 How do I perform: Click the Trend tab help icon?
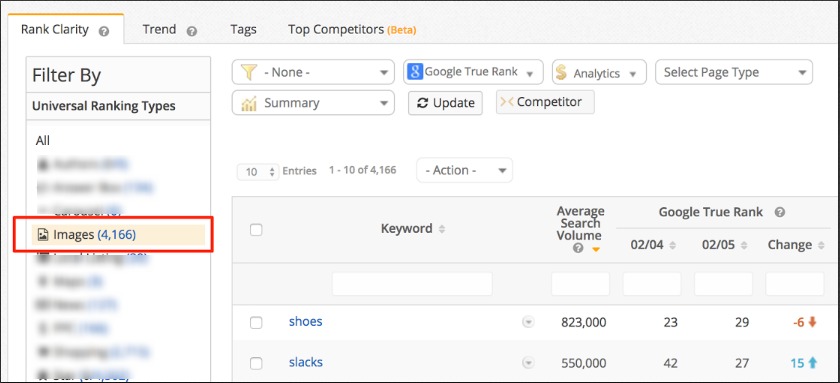(192, 32)
